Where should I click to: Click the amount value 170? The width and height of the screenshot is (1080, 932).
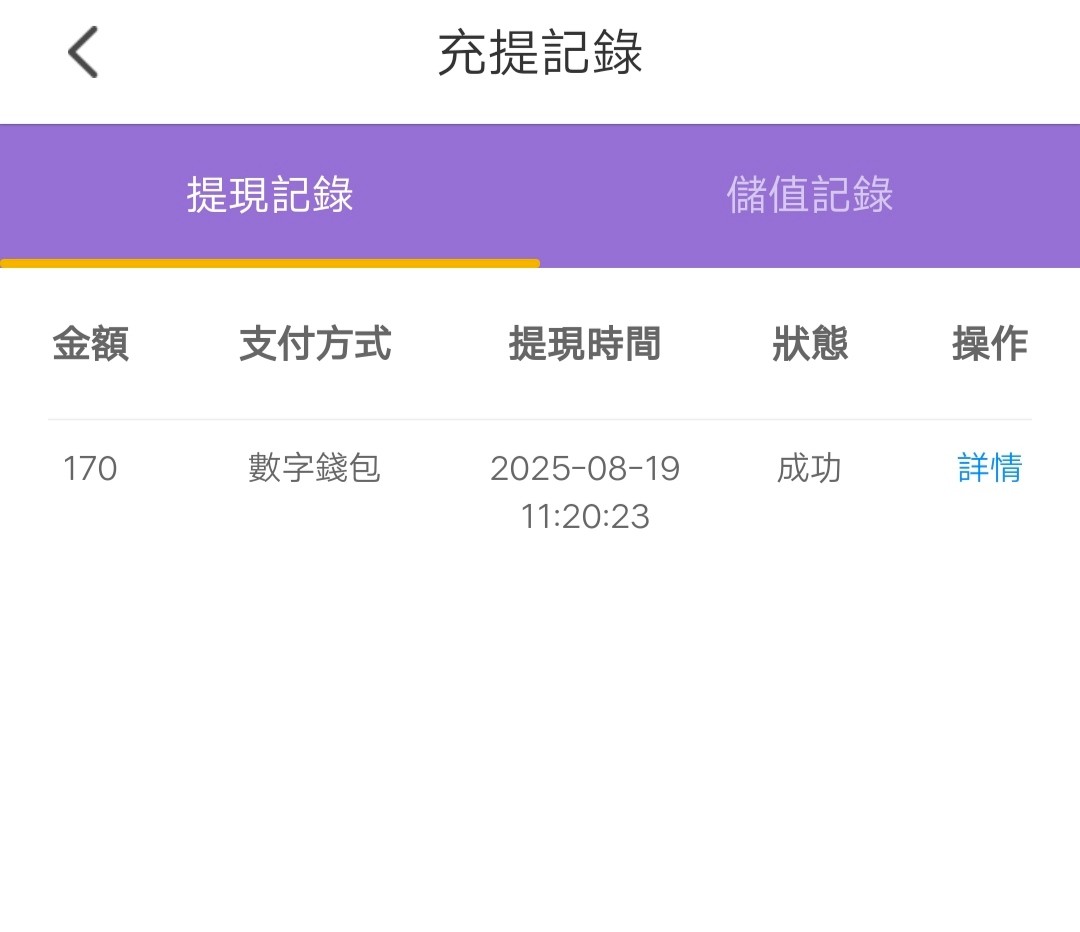point(90,468)
